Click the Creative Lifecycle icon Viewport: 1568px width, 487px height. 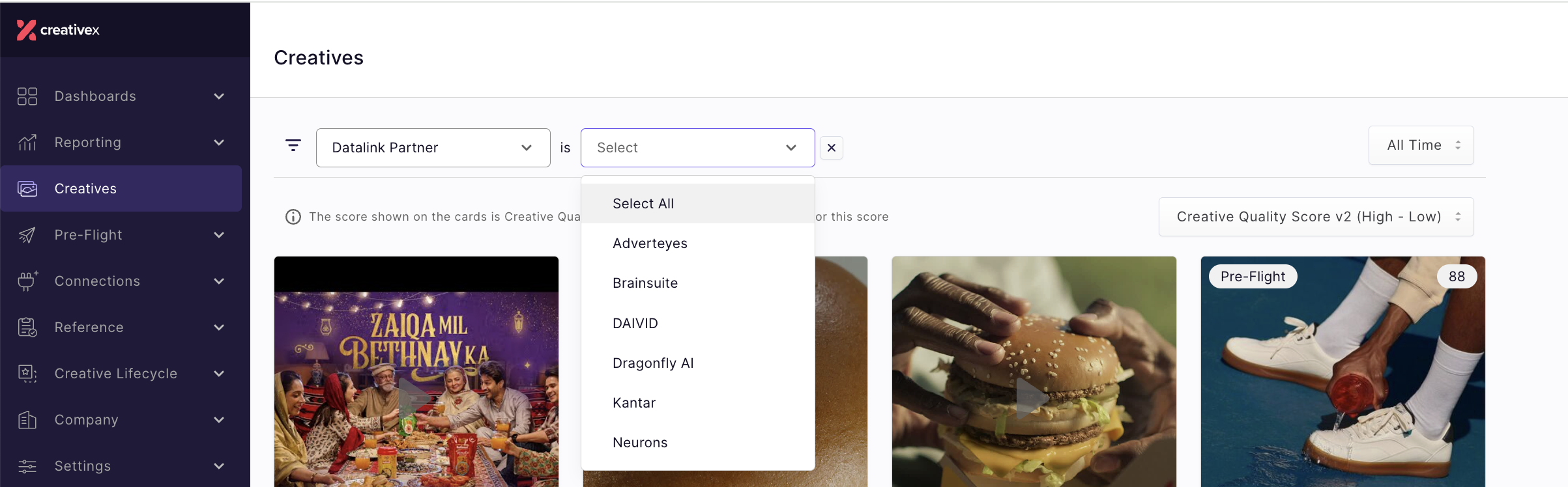[x=27, y=374]
